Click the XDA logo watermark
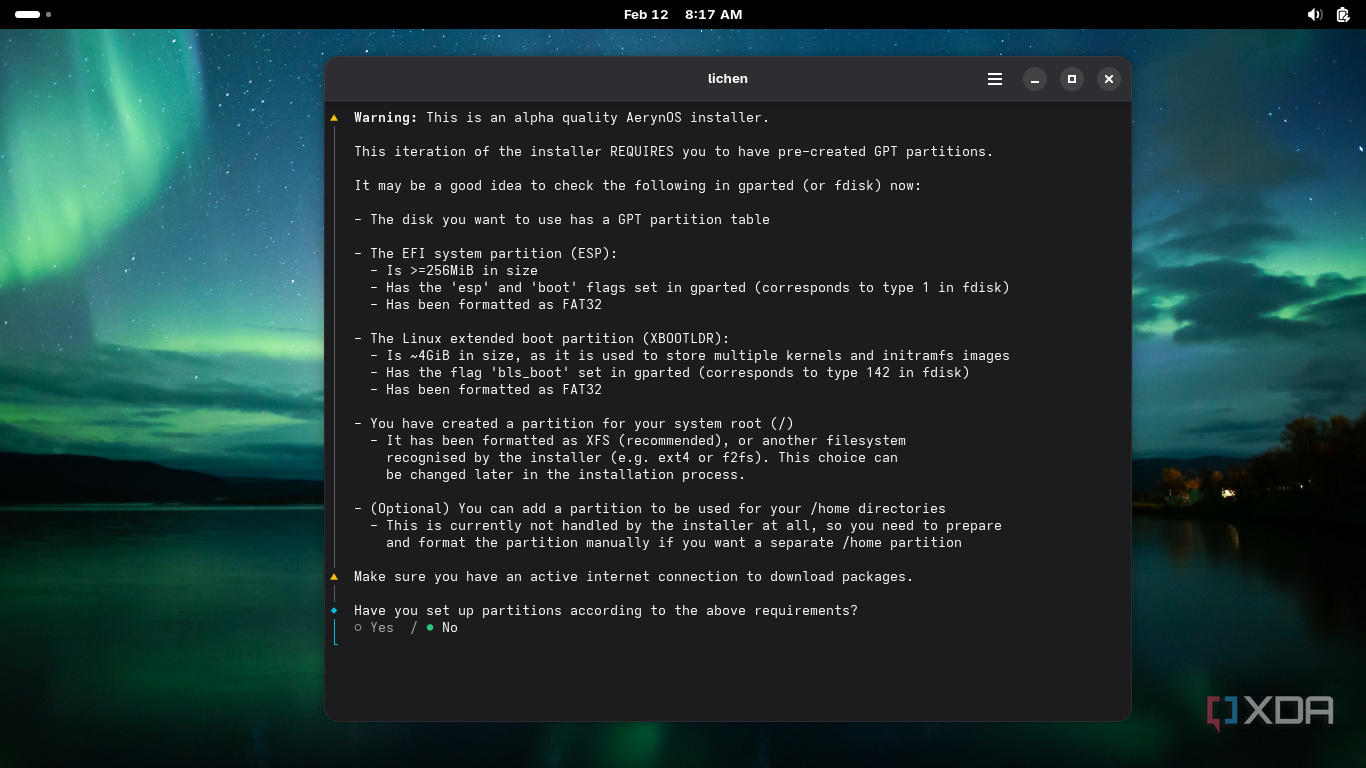Image resolution: width=1366 pixels, height=768 pixels. (x=1270, y=711)
